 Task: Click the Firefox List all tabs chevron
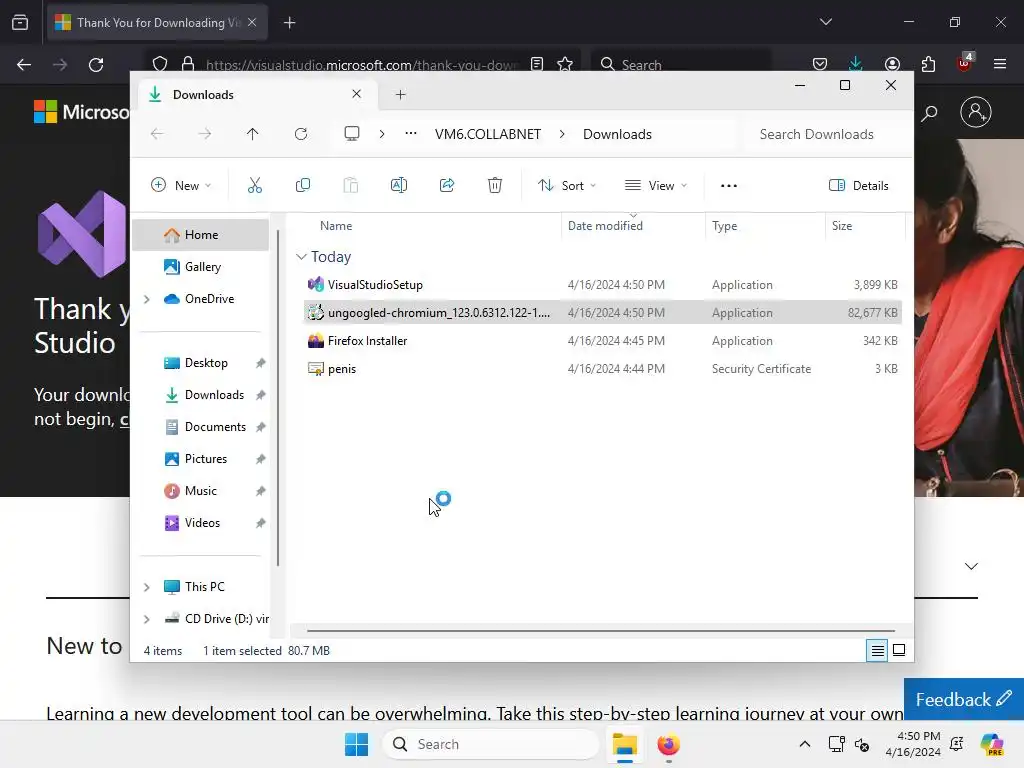826,22
